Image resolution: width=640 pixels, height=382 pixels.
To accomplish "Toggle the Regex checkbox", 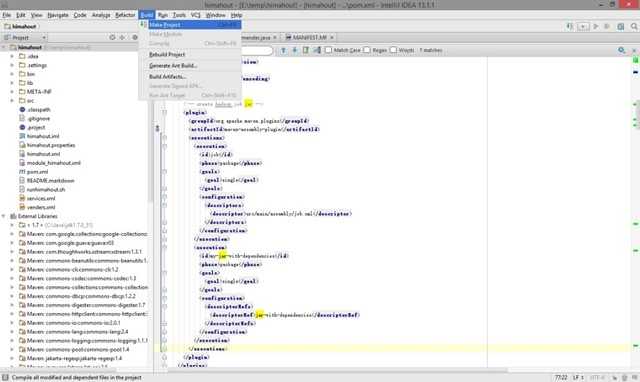I will [367, 50].
